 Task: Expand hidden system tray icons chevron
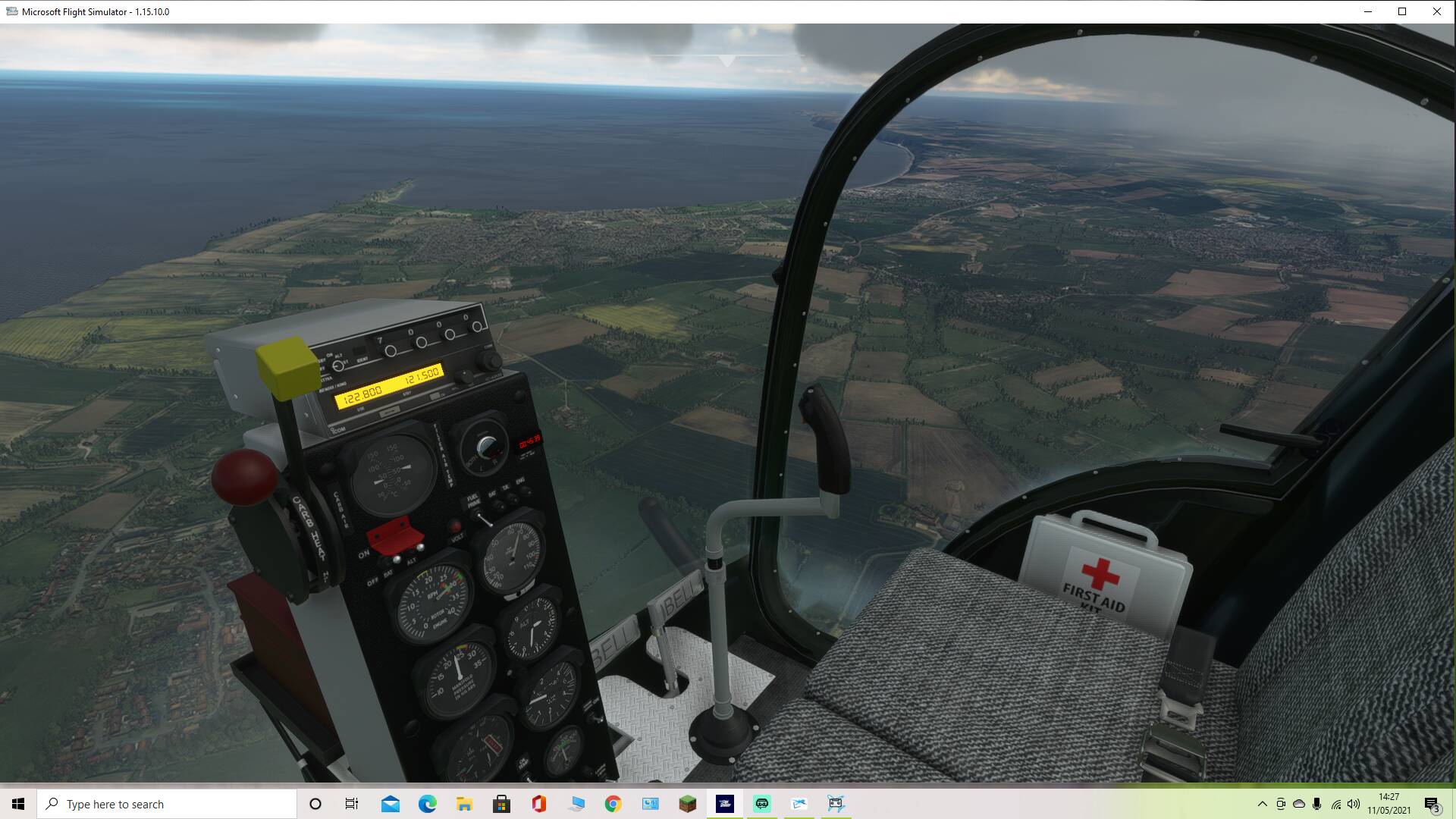pyautogui.click(x=1262, y=804)
